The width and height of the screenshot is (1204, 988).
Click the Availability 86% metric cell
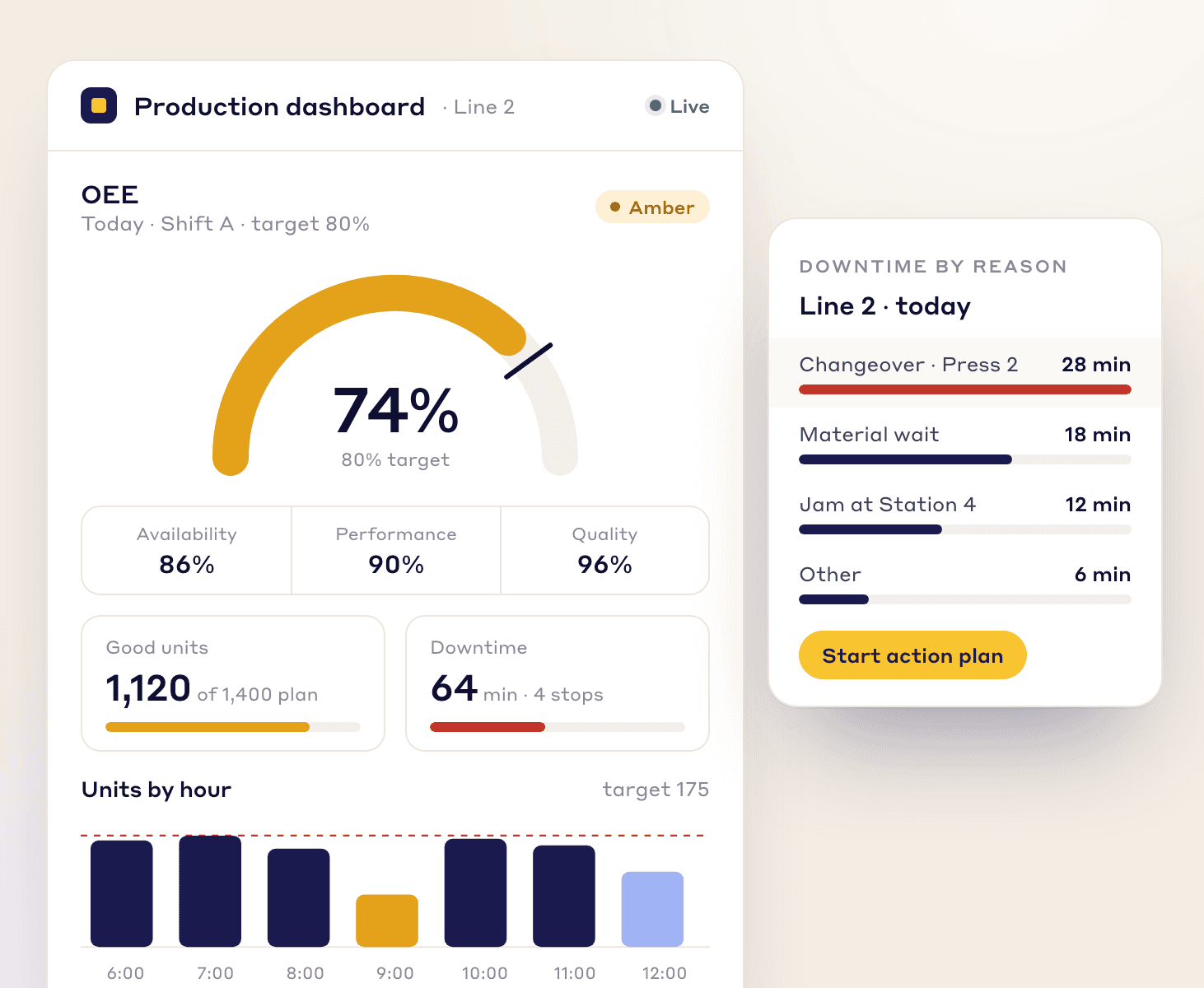187,550
